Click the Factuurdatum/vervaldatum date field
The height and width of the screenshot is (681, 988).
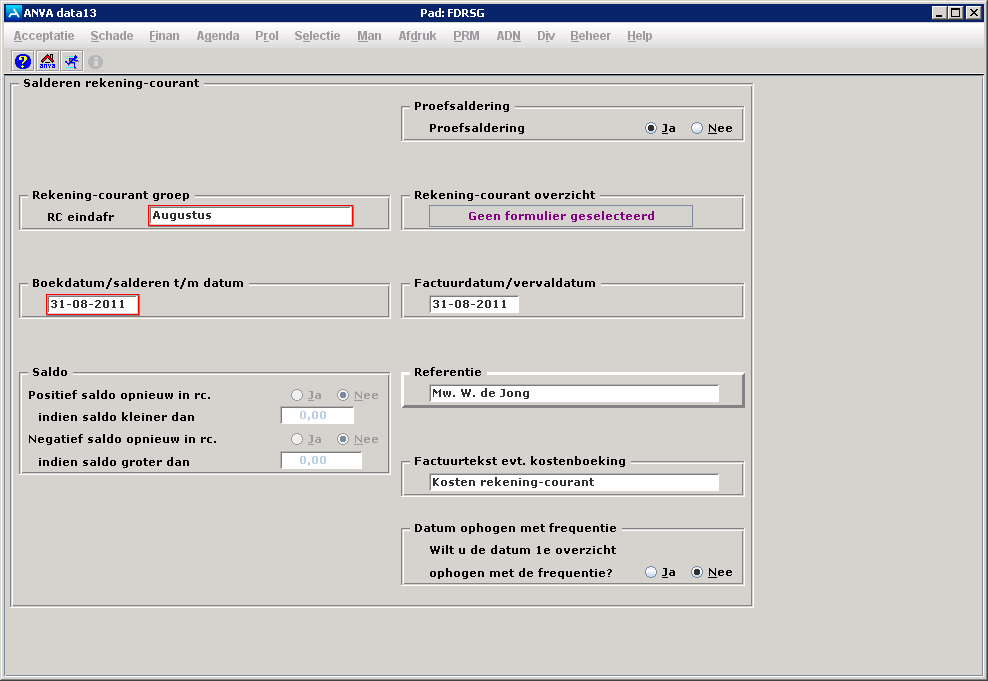pos(474,305)
